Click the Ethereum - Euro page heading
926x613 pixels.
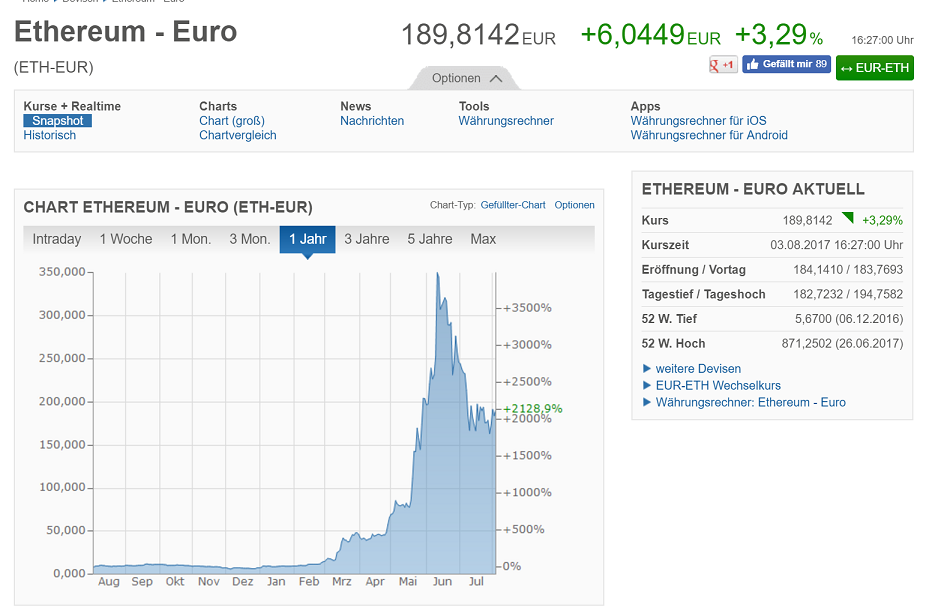125,32
